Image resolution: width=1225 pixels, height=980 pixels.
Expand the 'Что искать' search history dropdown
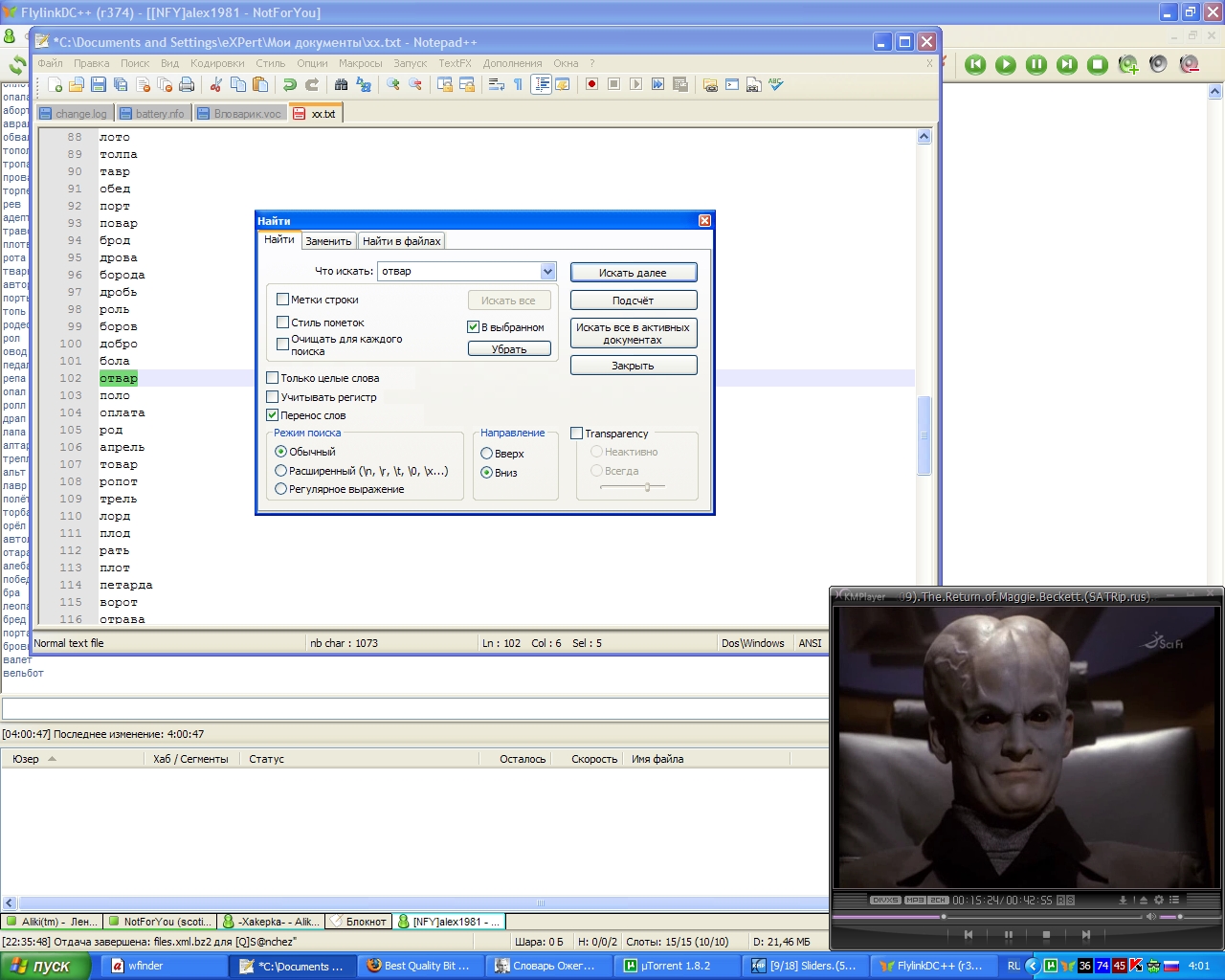[x=547, y=272]
